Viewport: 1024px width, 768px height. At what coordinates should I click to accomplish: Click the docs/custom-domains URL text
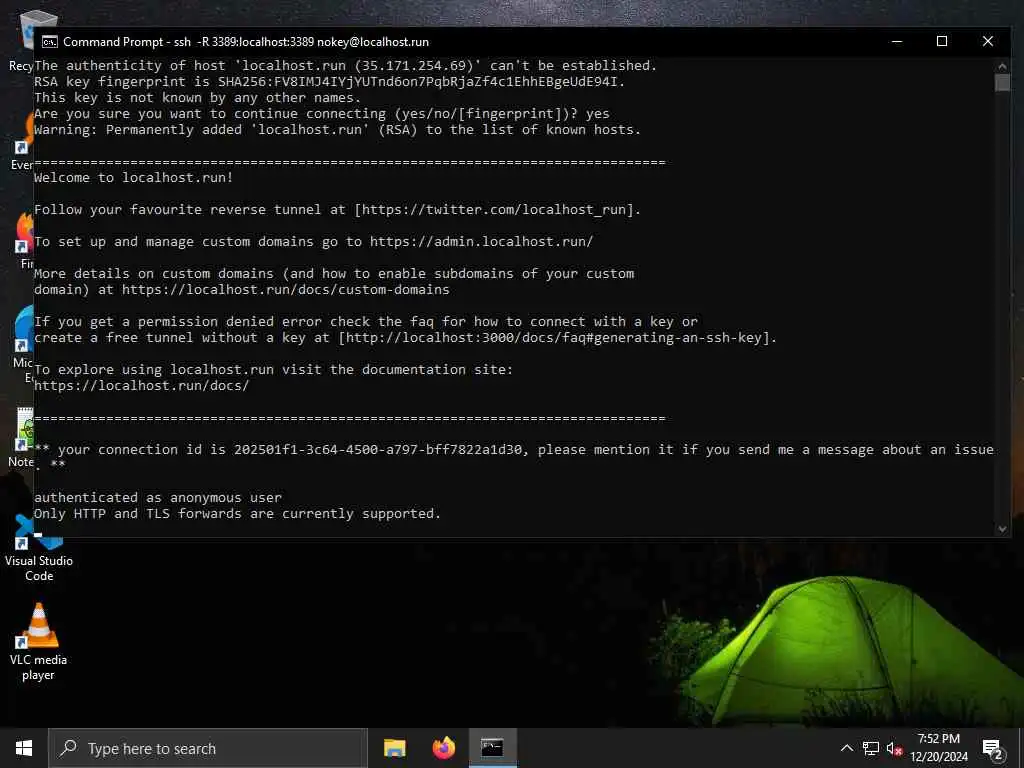285,289
